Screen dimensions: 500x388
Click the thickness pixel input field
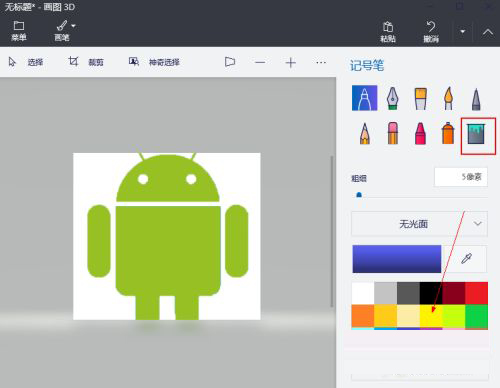(461, 177)
